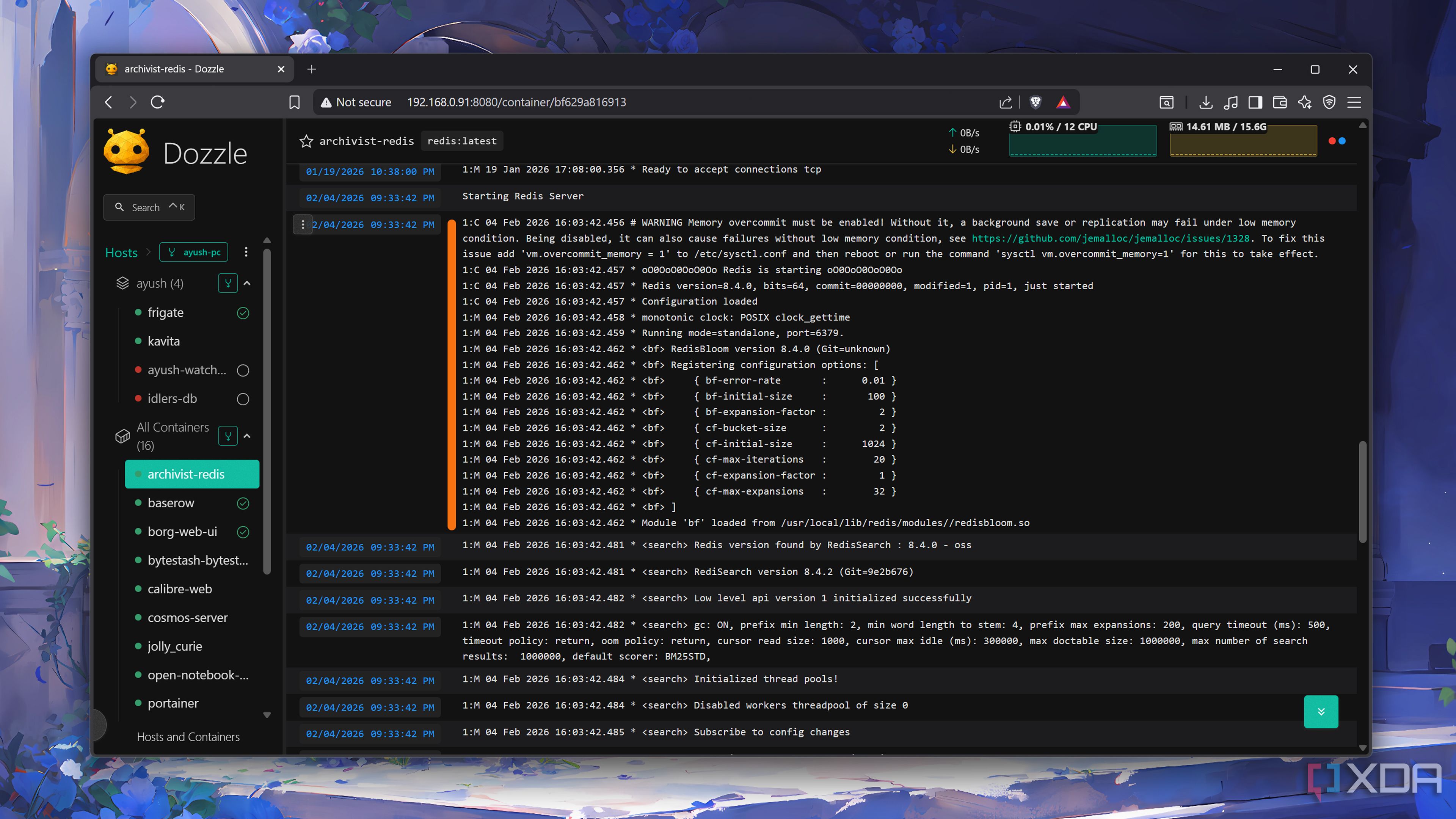Screen dimensions: 1456x819
Task: Click the Brave Shields lion icon
Action: [1036, 102]
